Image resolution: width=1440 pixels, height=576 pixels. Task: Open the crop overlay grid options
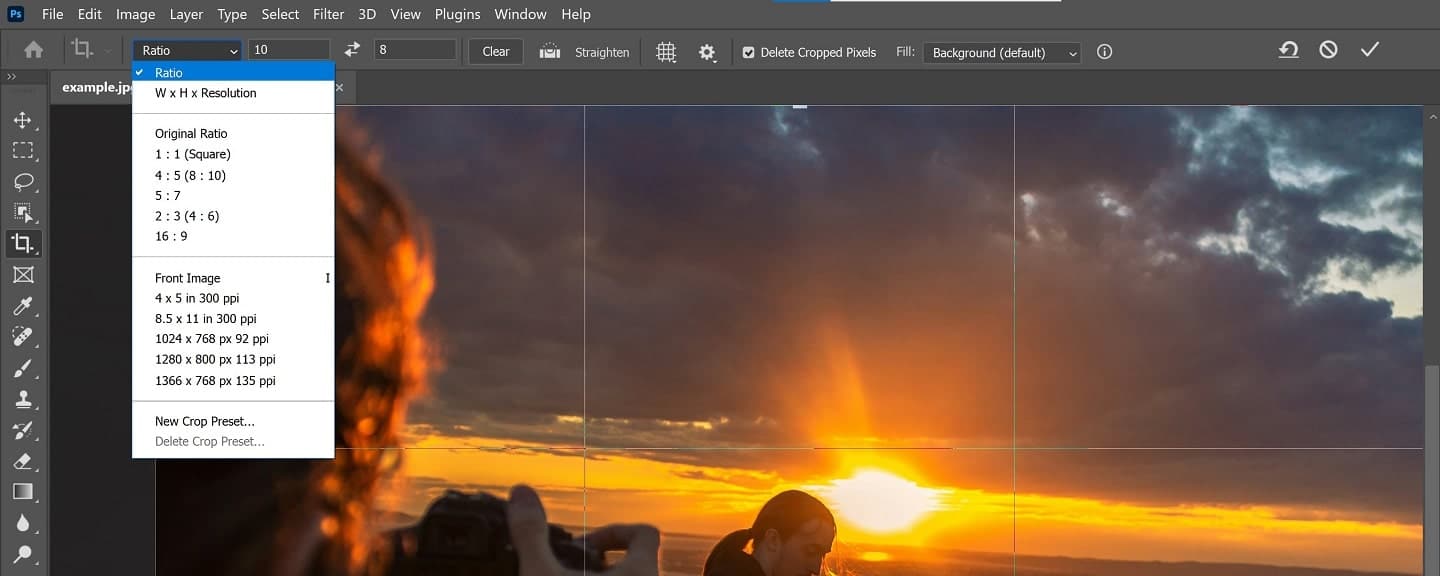coord(665,51)
